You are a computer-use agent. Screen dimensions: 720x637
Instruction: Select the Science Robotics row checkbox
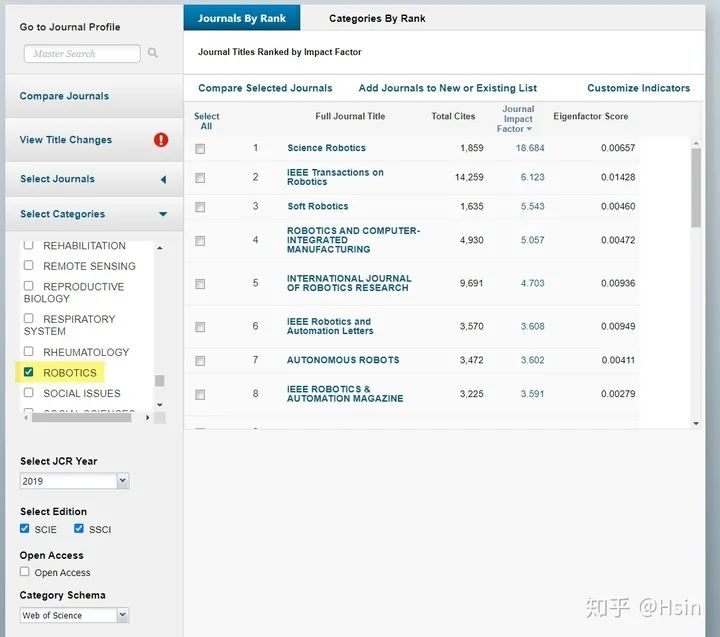[200, 148]
